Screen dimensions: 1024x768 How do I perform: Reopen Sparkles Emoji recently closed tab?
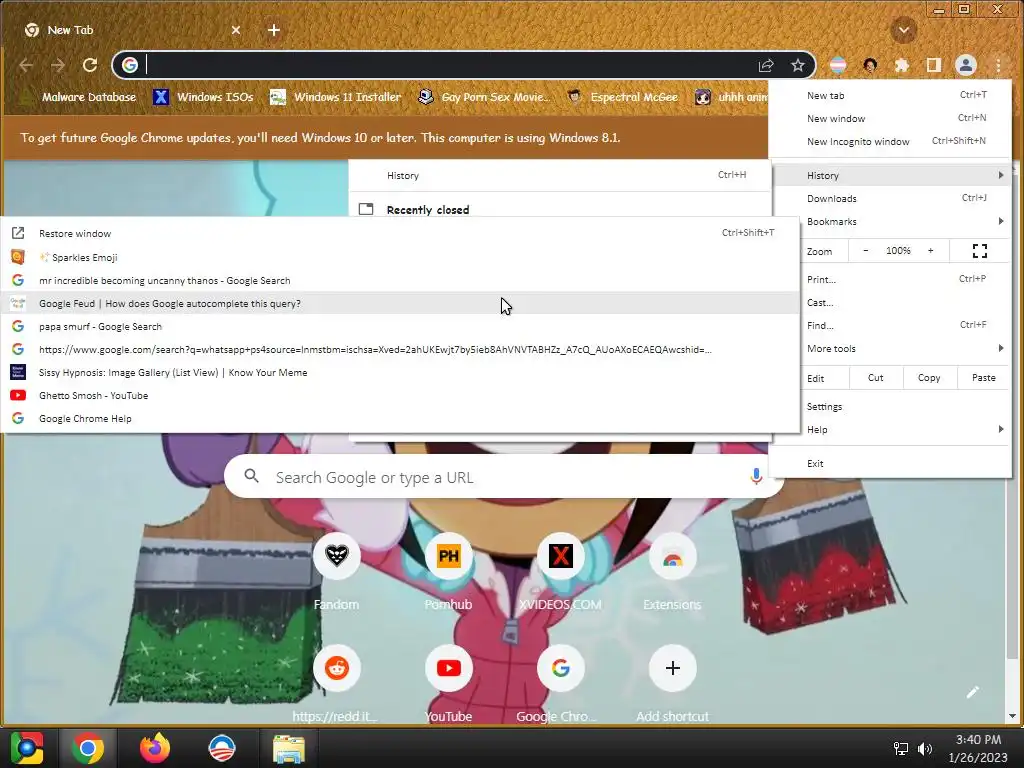[x=400, y=257]
